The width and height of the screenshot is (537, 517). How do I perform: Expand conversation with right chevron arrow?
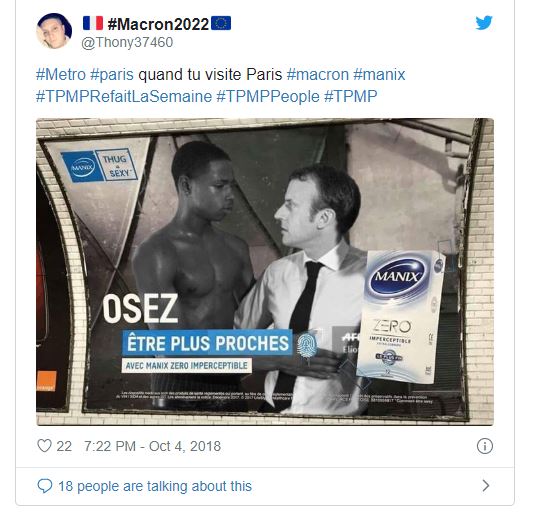click(486, 486)
